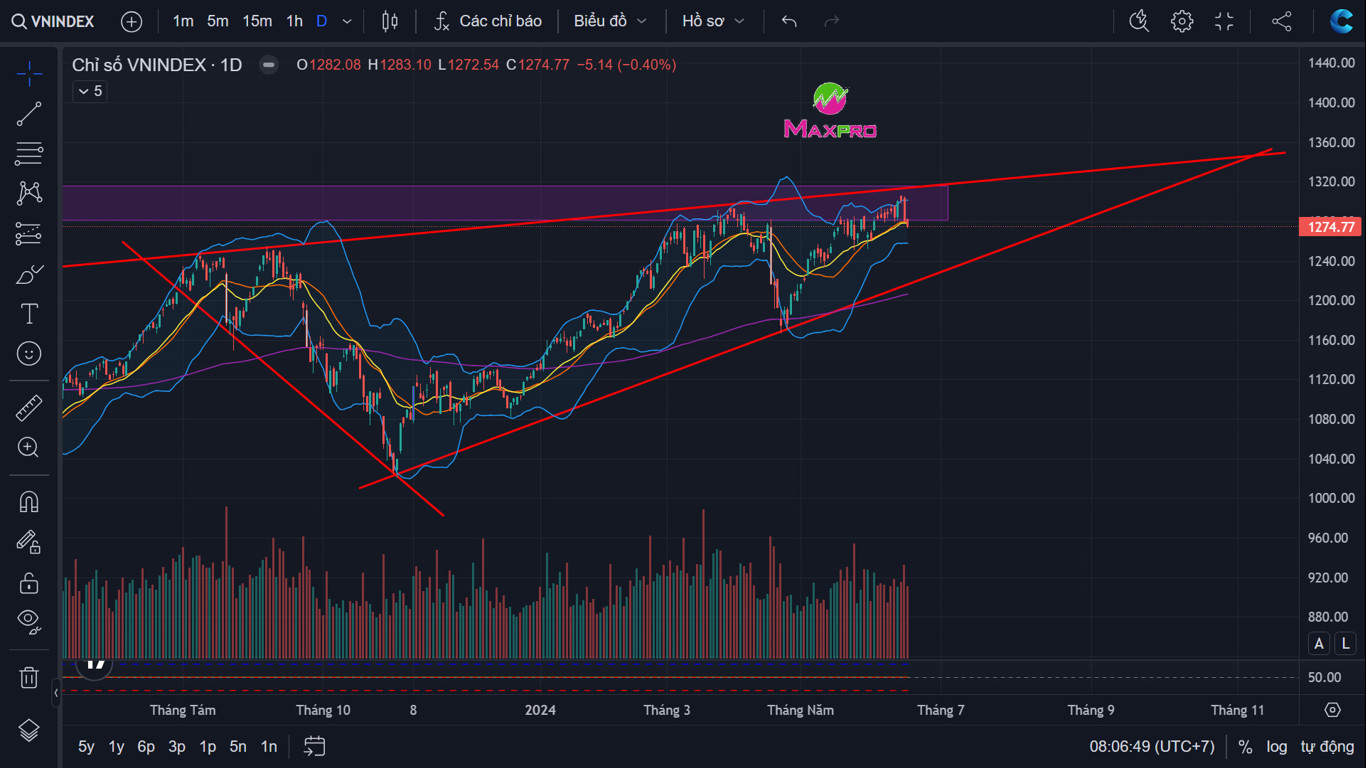This screenshot has width=1366, height=768.
Task: Redo the chart action
Action: pyautogui.click(x=831, y=21)
